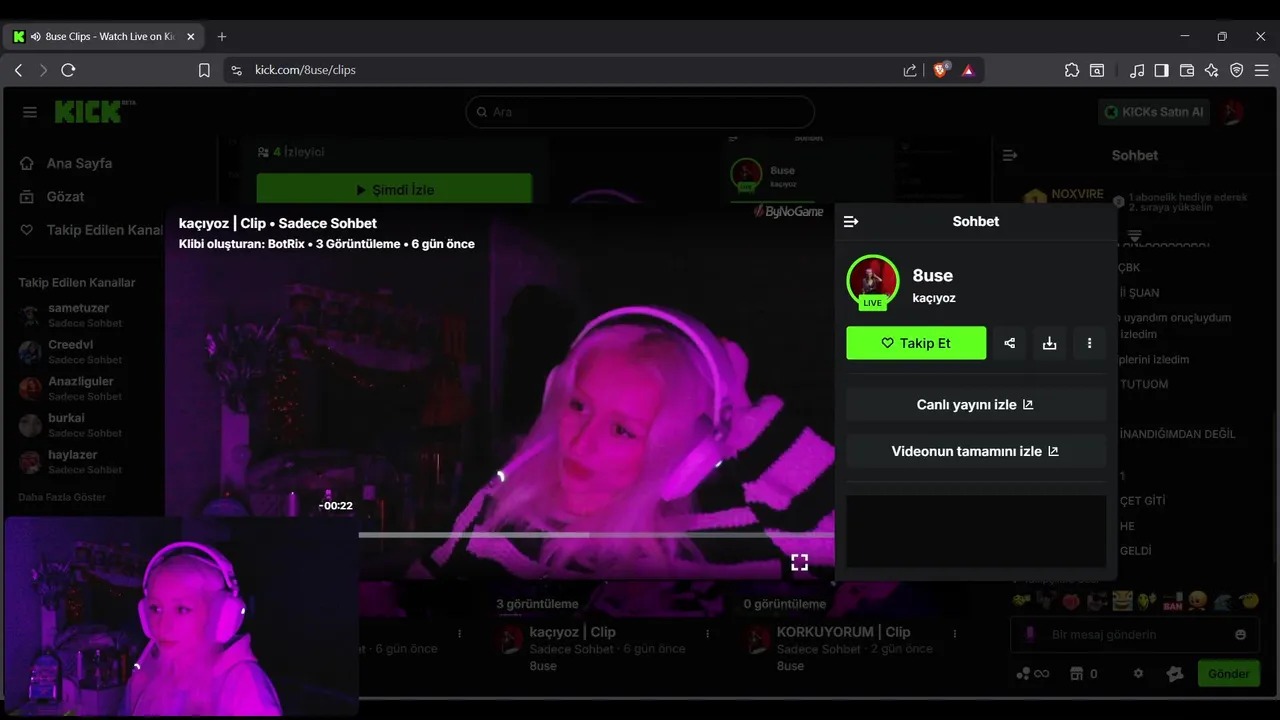
Task: Seek on the clip progress bar
Action: (x=595, y=535)
